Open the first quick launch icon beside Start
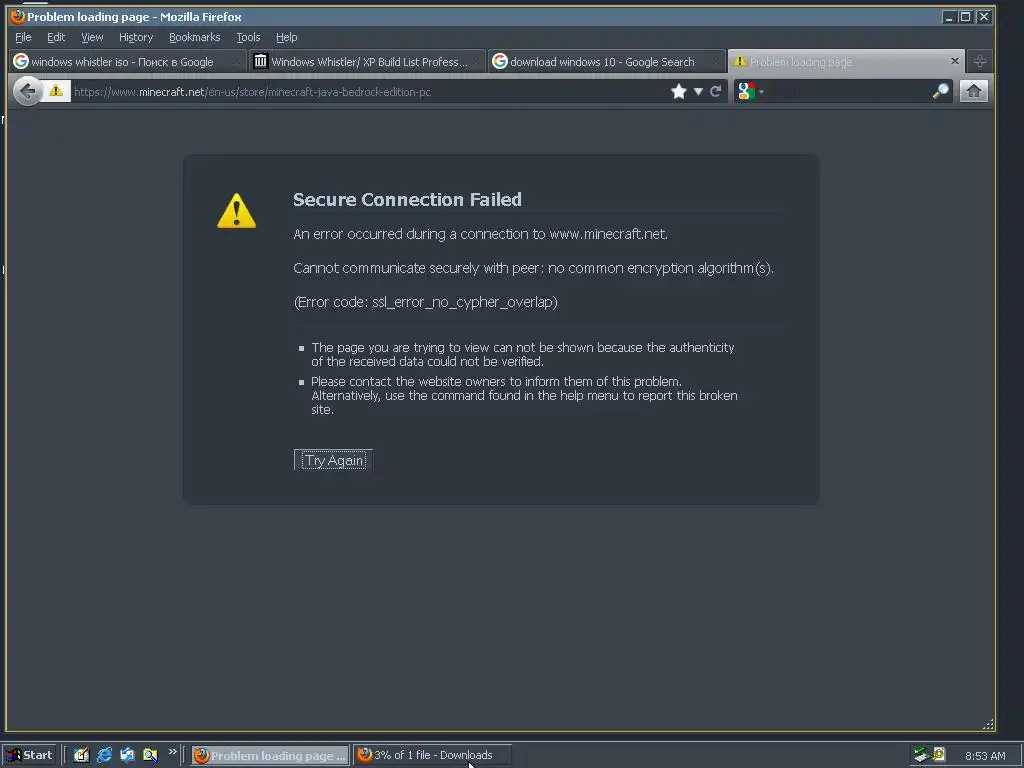This screenshot has height=768, width=1024. tap(81, 755)
